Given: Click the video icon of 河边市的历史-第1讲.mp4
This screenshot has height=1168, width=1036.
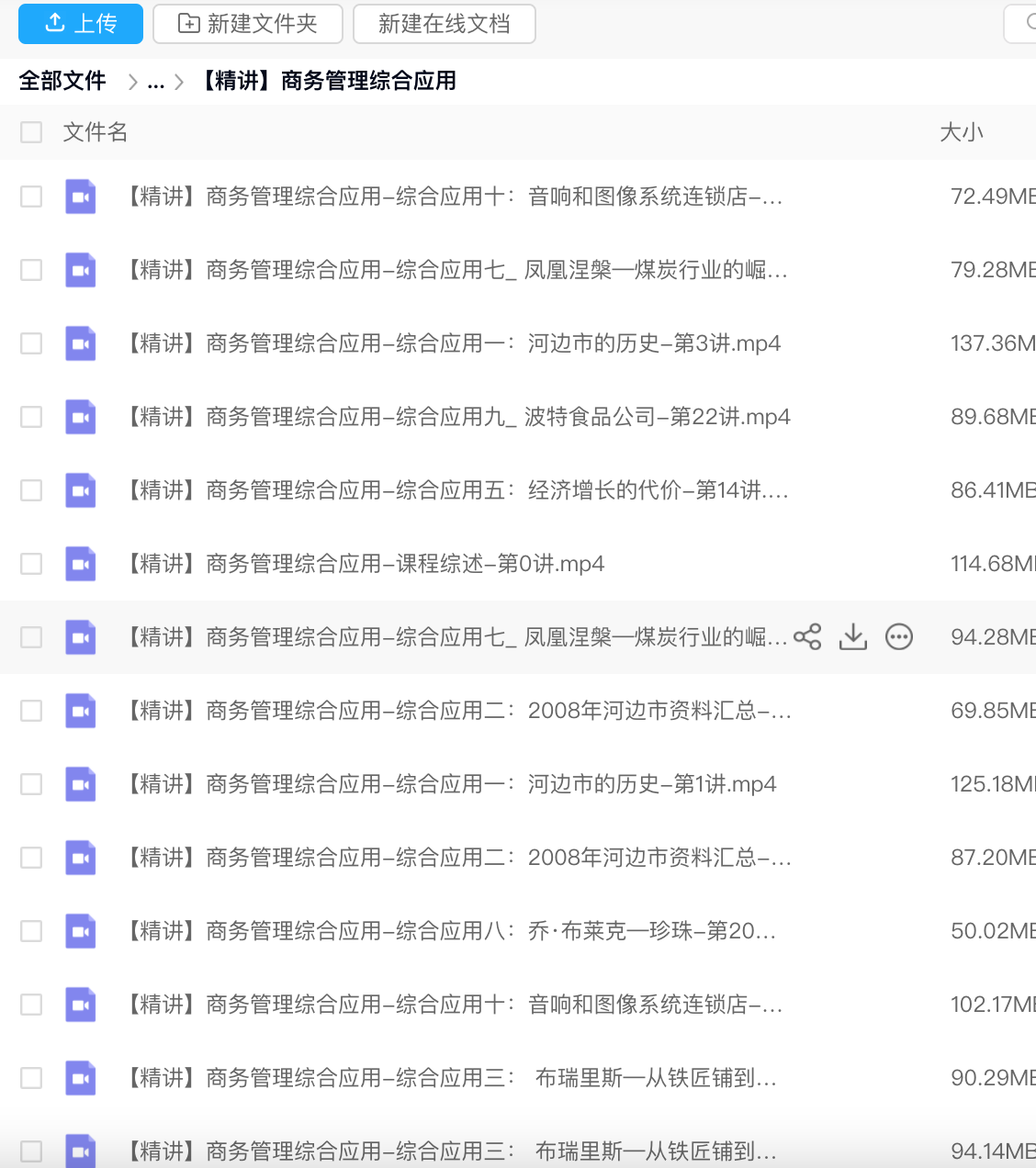Looking at the screenshot, I should coord(81,784).
